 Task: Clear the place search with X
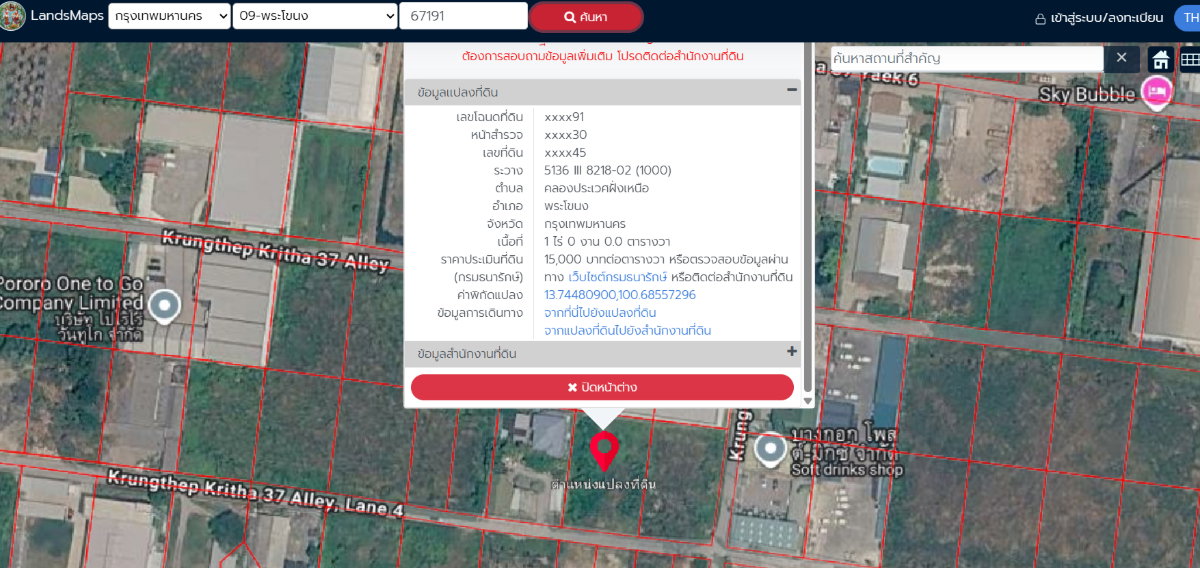tap(1121, 58)
